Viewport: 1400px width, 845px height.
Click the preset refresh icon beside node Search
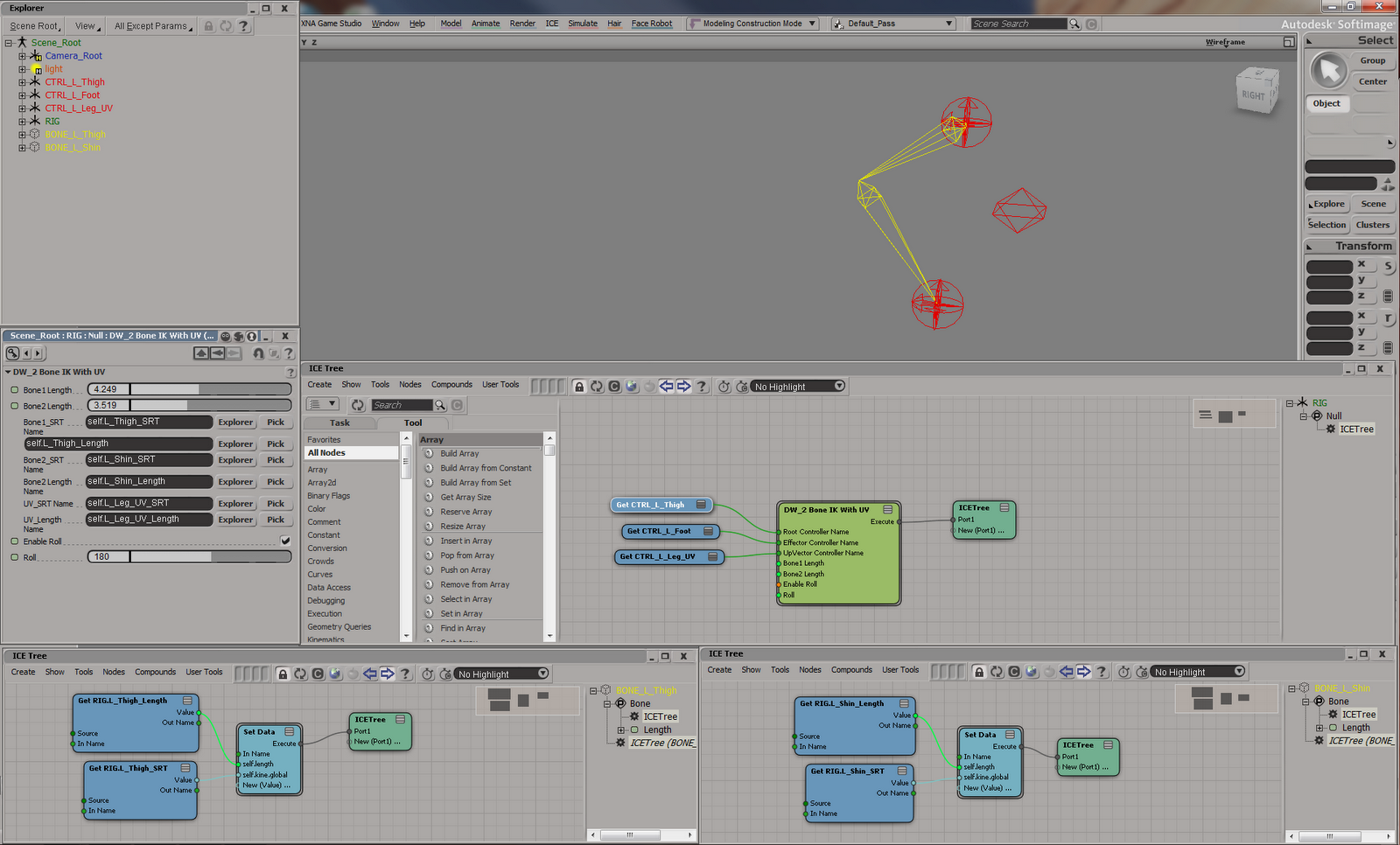pyautogui.click(x=358, y=405)
